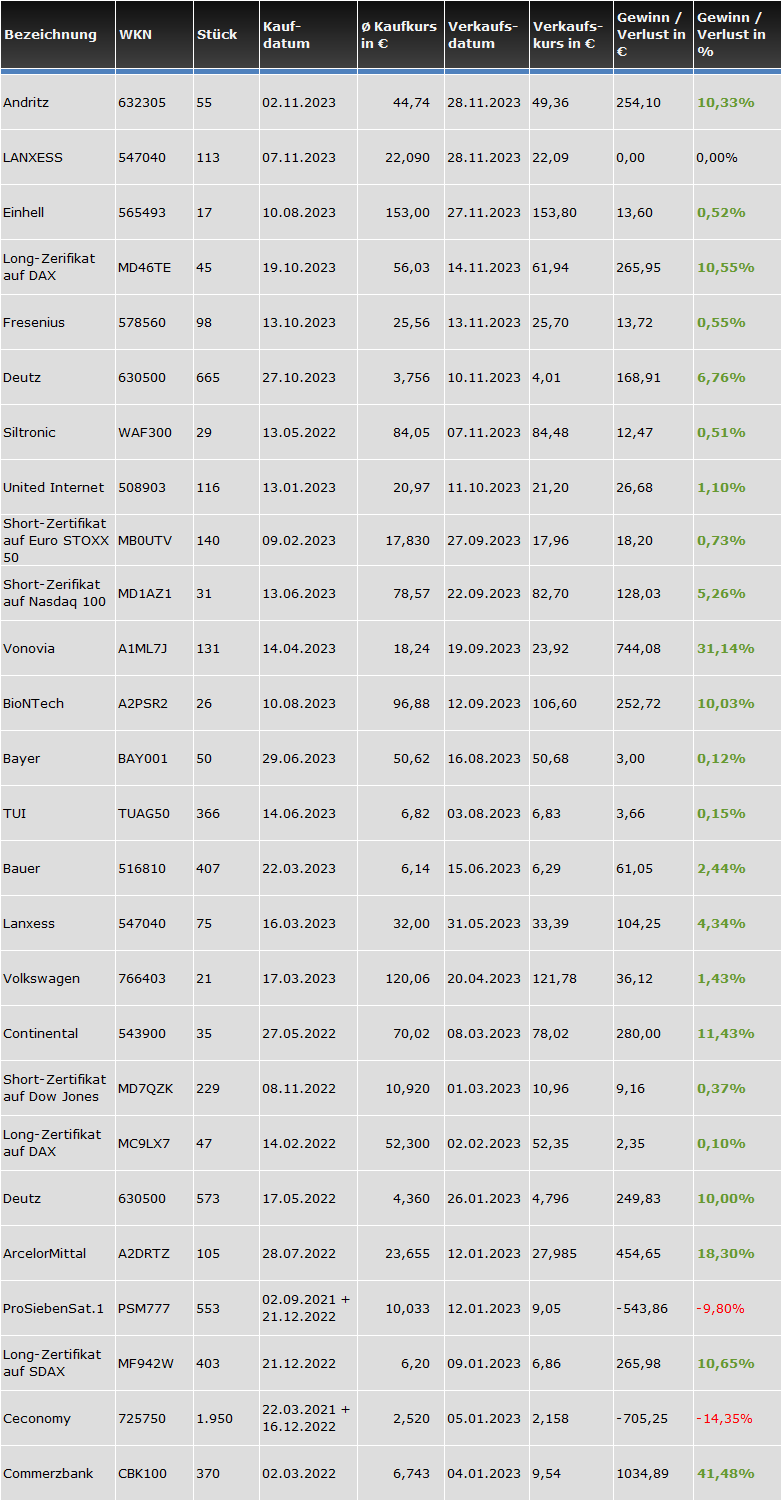
Task: Select WKN code A1ML7J
Action: (143, 648)
